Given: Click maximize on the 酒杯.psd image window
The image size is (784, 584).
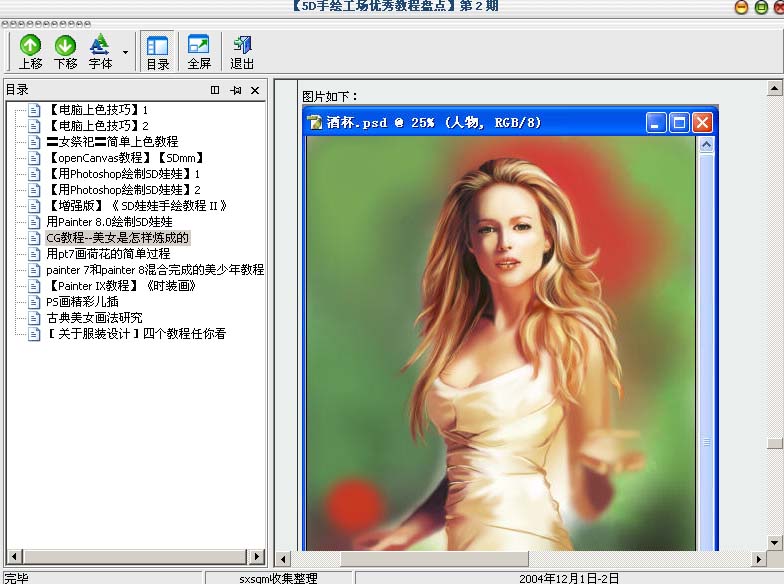Looking at the screenshot, I should pos(679,122).
